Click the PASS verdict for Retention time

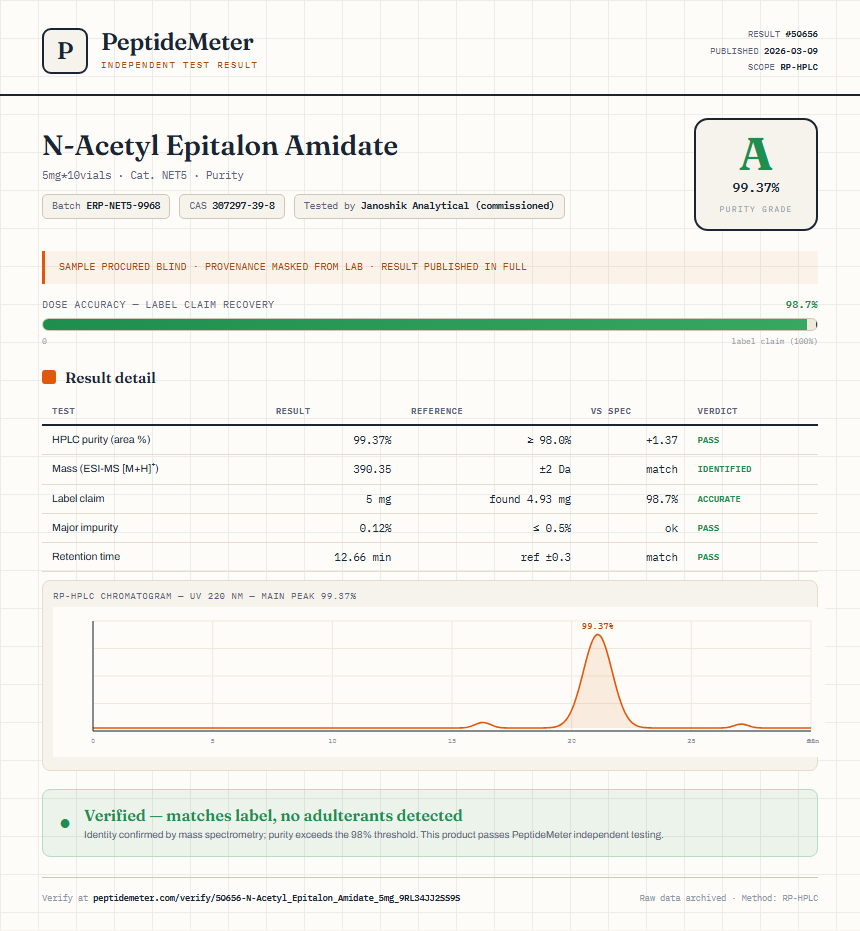tap(708, 557)
